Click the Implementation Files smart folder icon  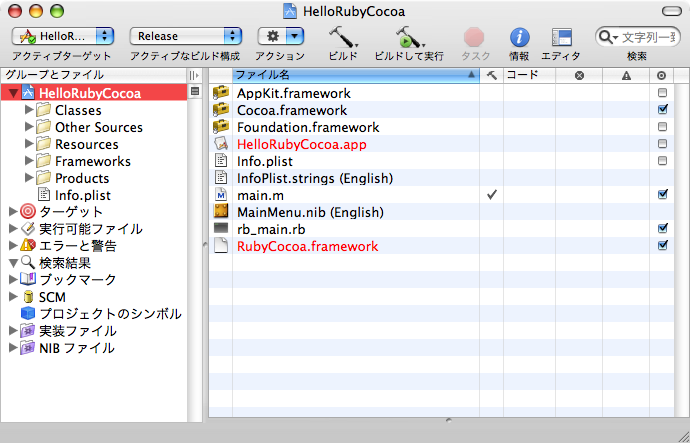click(27, 331)
